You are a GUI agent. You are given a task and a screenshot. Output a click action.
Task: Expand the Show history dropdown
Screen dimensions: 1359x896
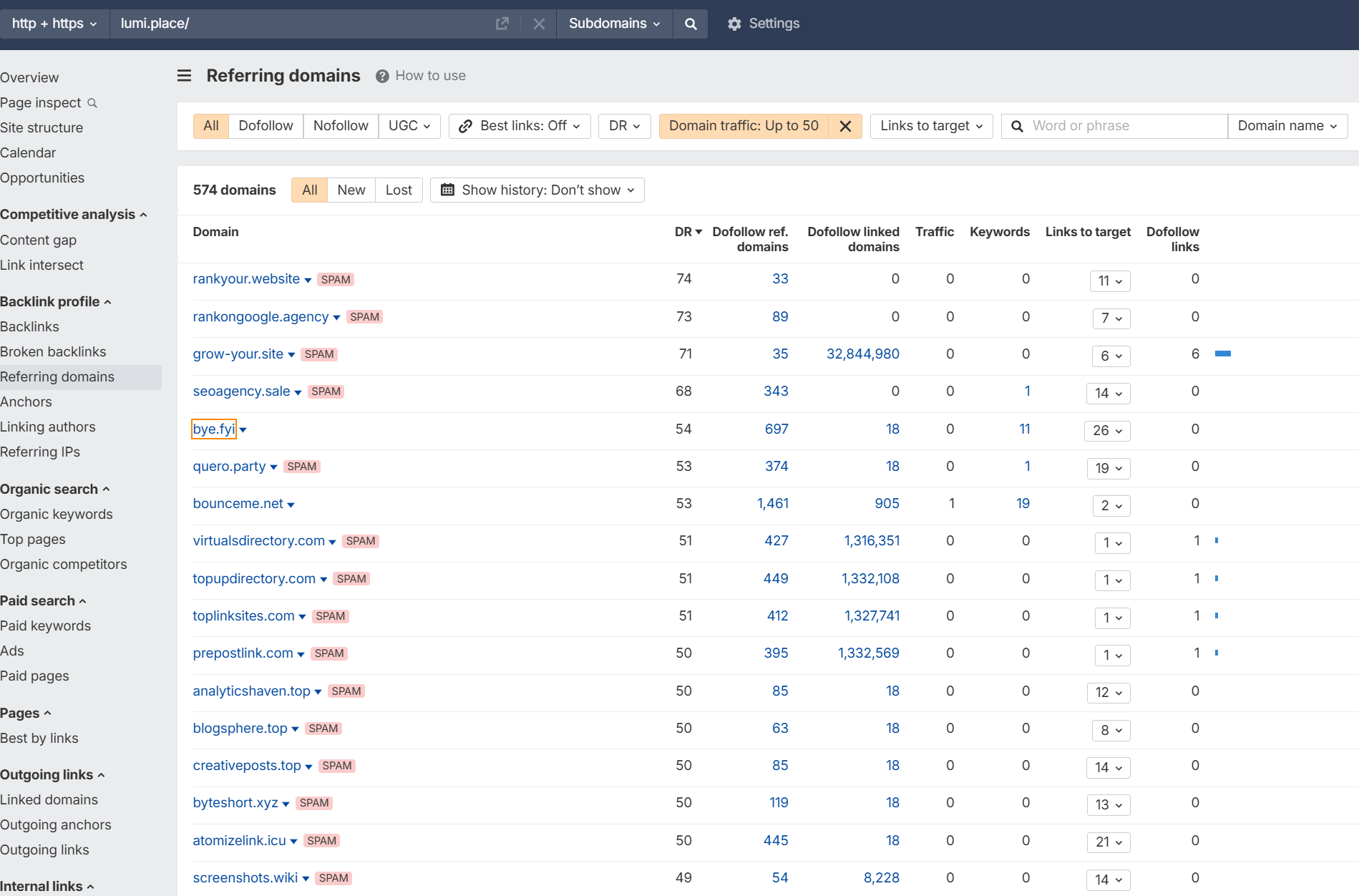tap(537, 190)
